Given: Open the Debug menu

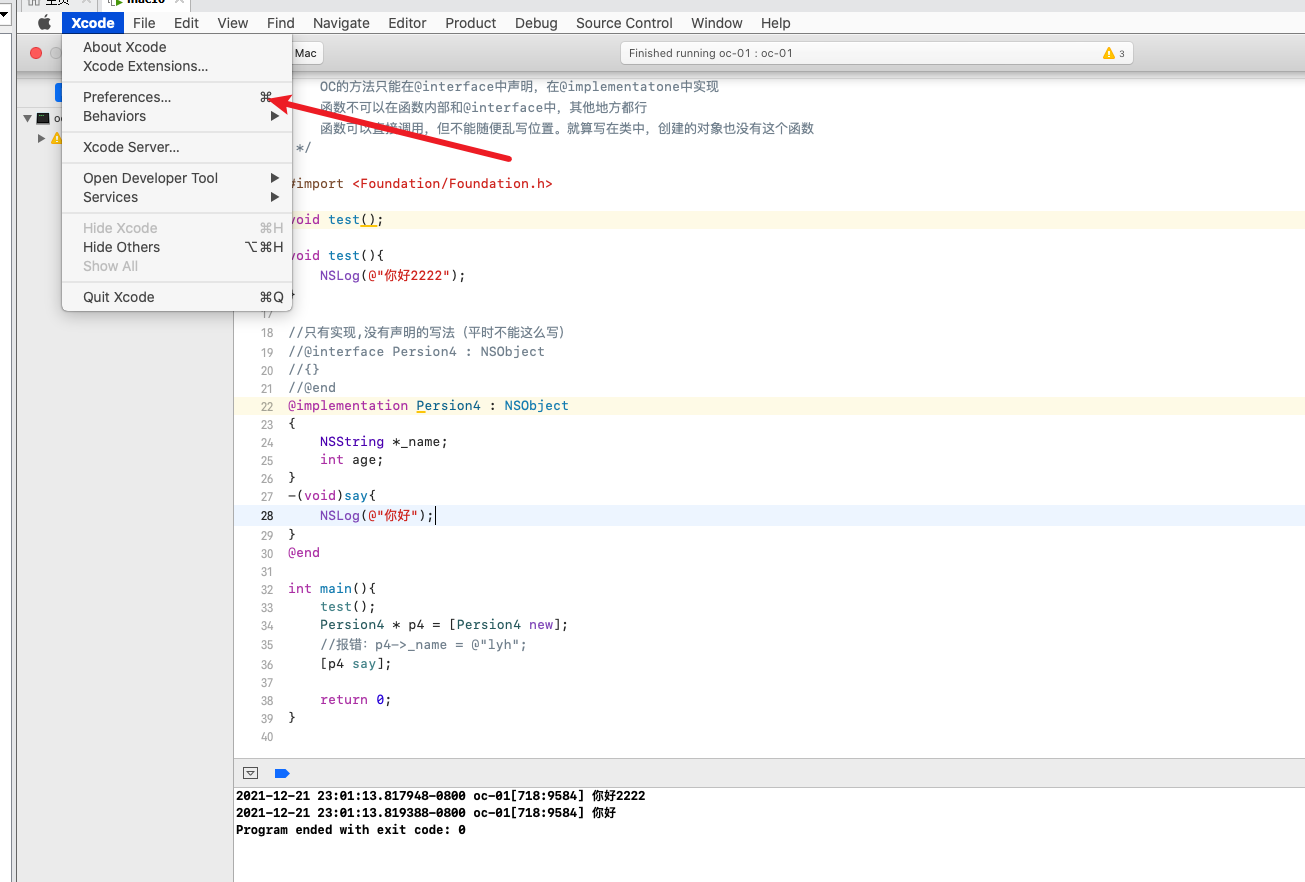Looking at the screenshot, I should click(536, 23).
